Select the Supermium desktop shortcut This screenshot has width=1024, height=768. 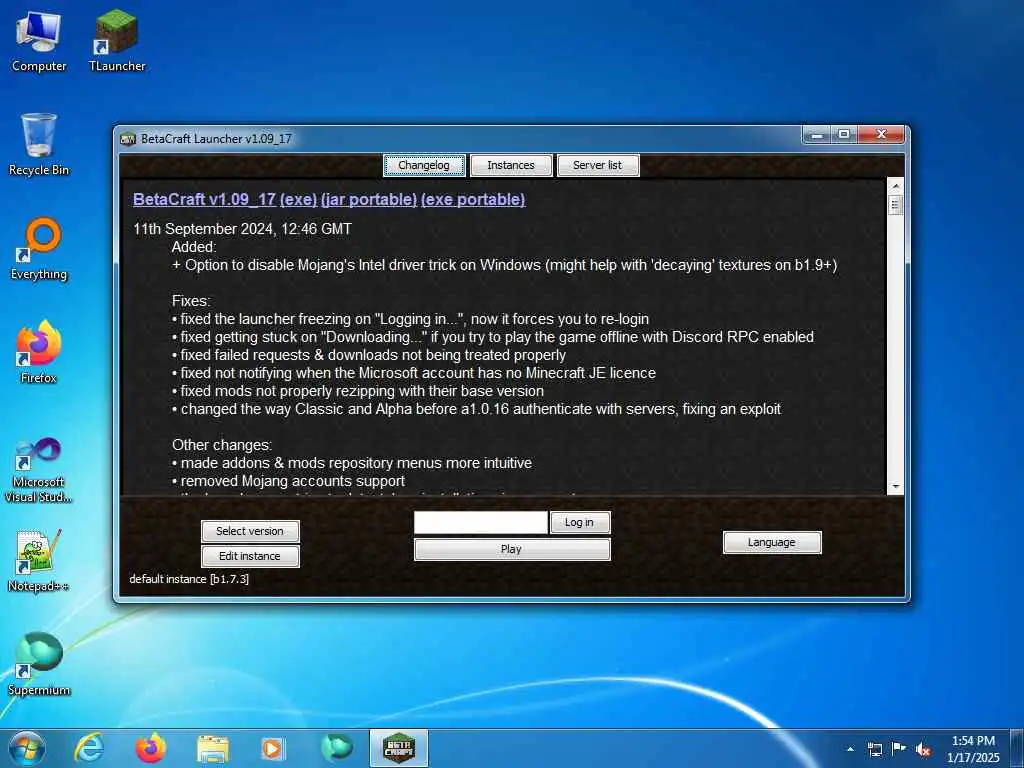tap(39, 664)
